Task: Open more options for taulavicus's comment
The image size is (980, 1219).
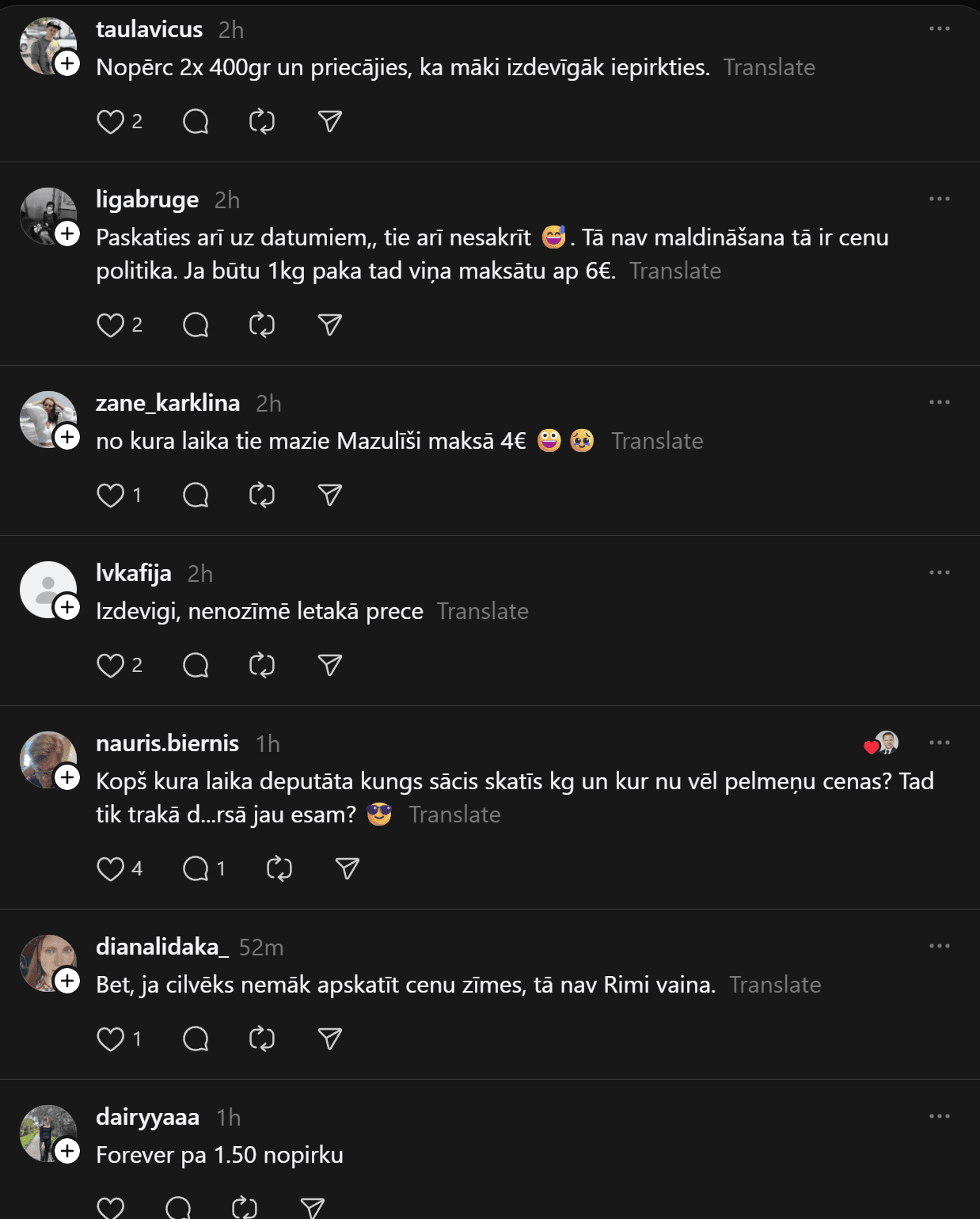Action: 939,29
